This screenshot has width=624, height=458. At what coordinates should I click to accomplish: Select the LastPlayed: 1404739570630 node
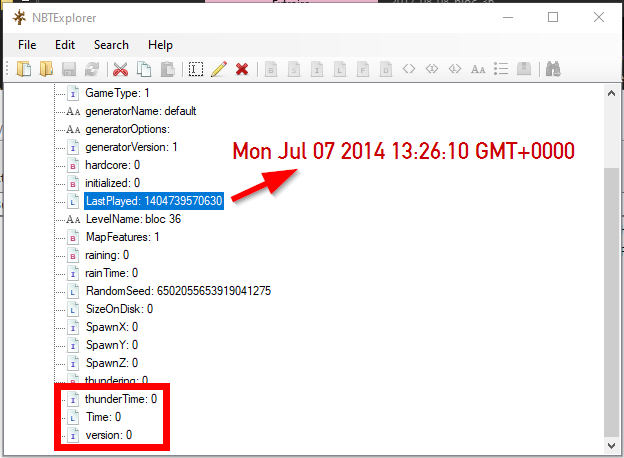[154, 201]
